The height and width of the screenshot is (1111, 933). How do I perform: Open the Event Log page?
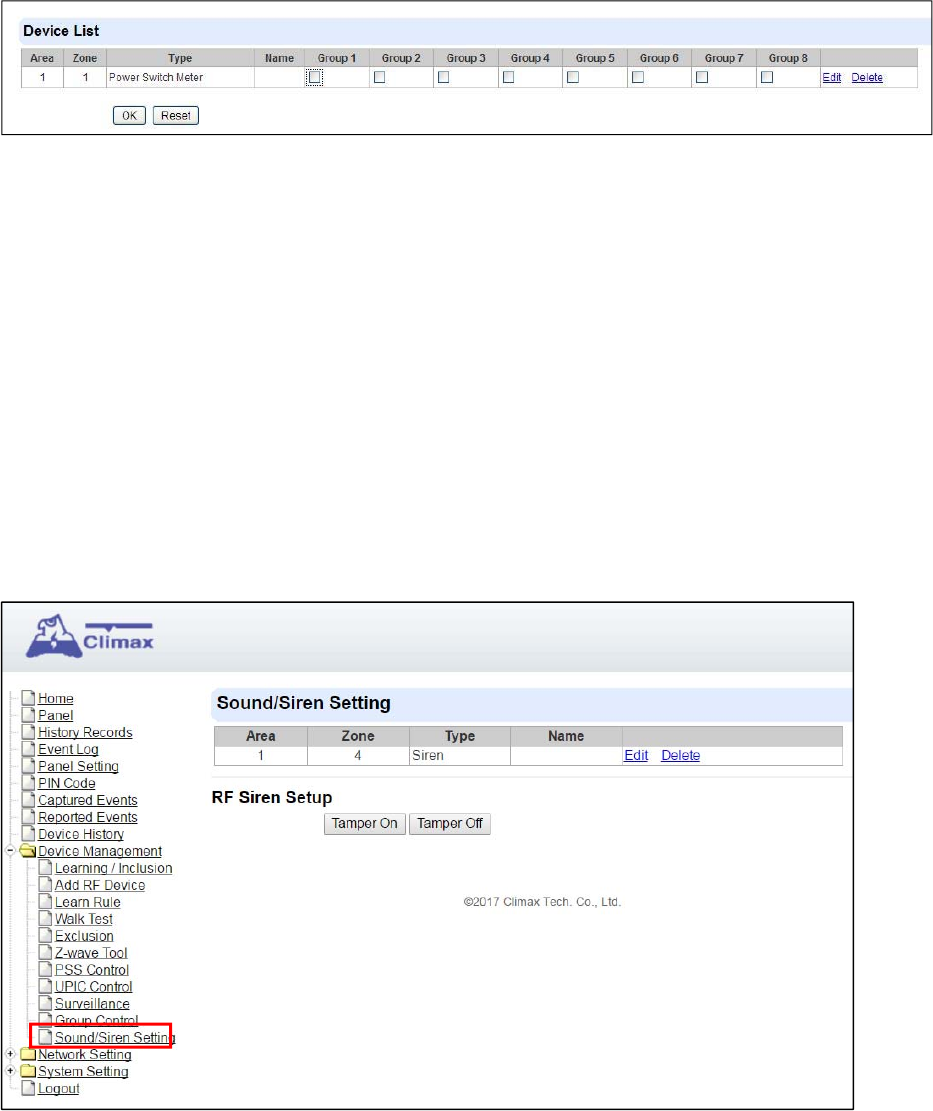[x=68, y=750]
